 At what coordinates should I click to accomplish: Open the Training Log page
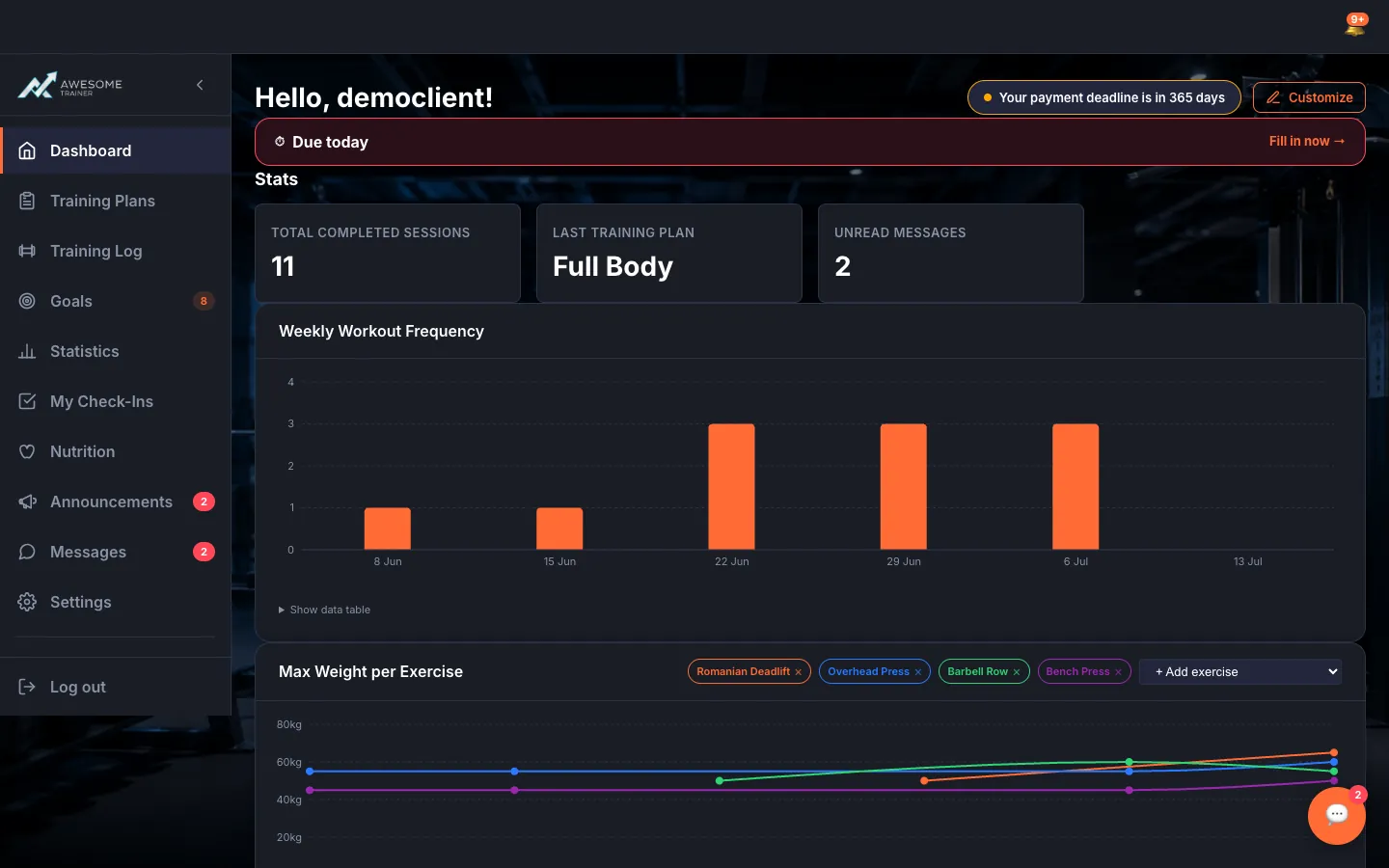[116, 251]
